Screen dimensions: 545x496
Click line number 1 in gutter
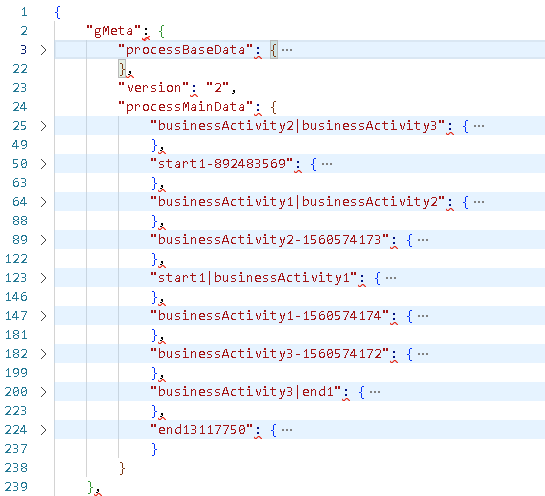tap(24, 12)
